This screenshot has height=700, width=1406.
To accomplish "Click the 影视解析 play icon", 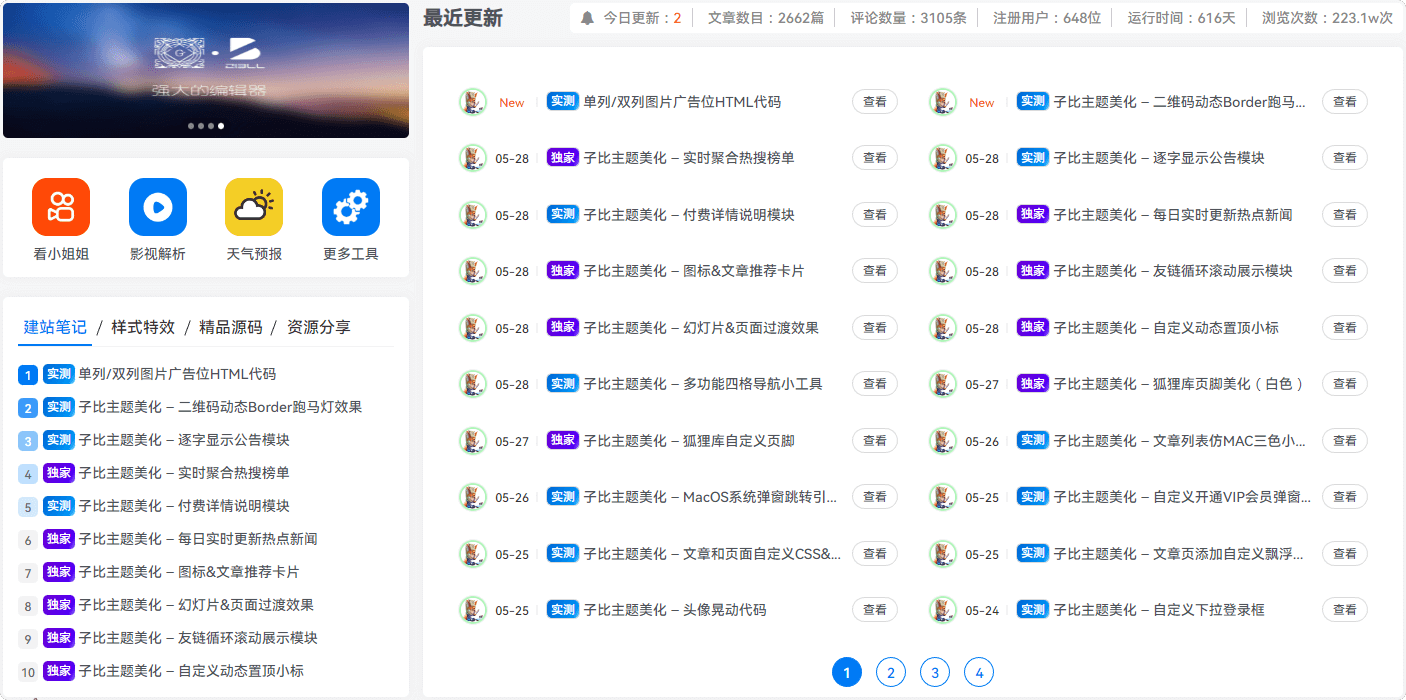I will coord(157,205).
